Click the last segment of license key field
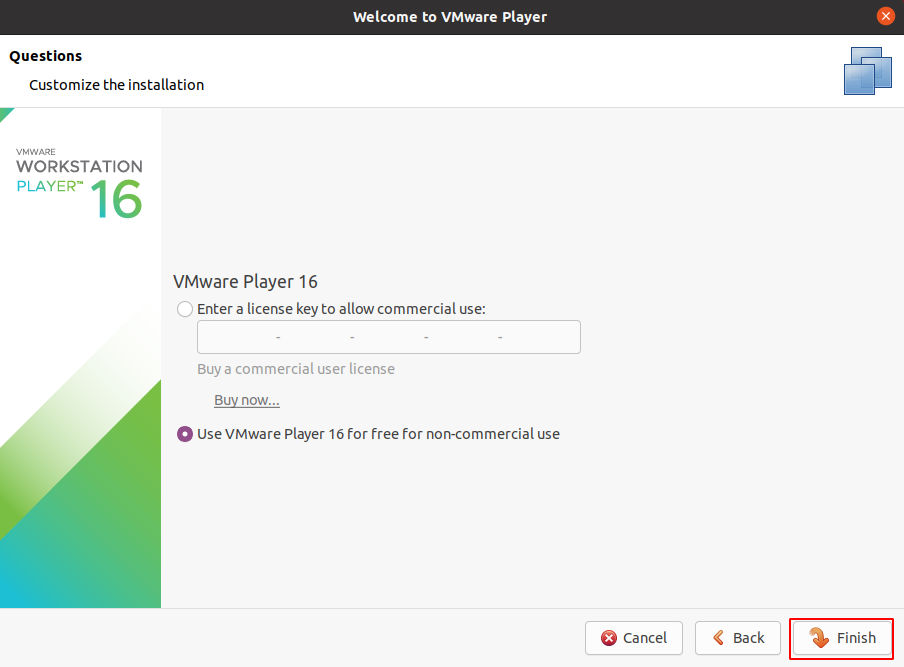Screen dimensions: 904x667 [x=540, y=337]
